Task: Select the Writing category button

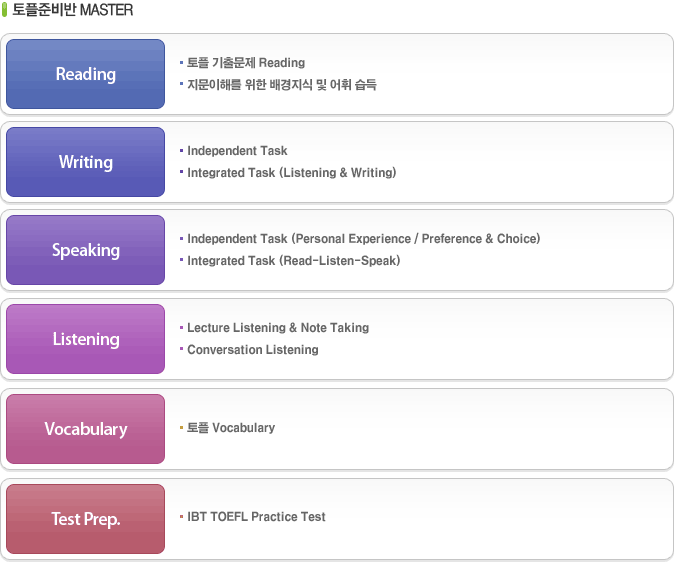Action: click(x=85, y=162)
